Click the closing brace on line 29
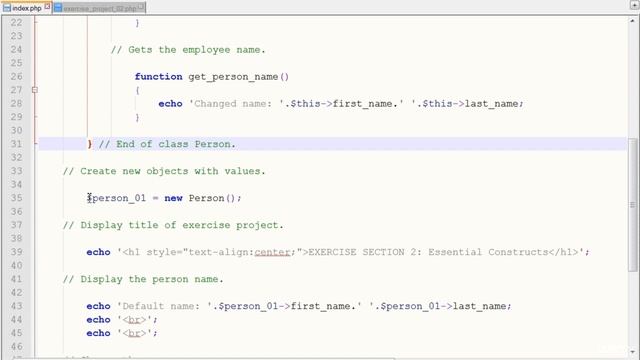 click(x=138, y=117)
